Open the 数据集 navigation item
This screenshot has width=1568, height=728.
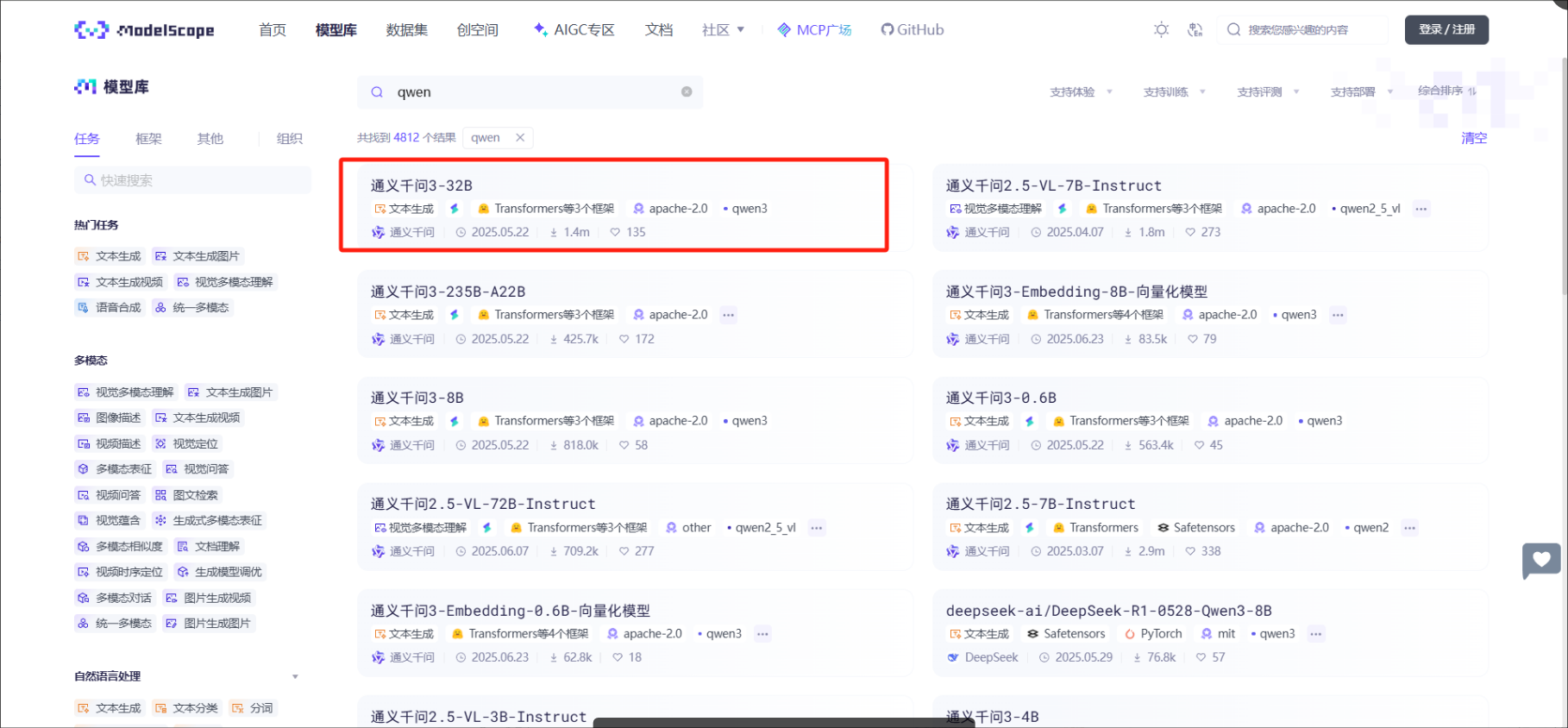point(407,30)
